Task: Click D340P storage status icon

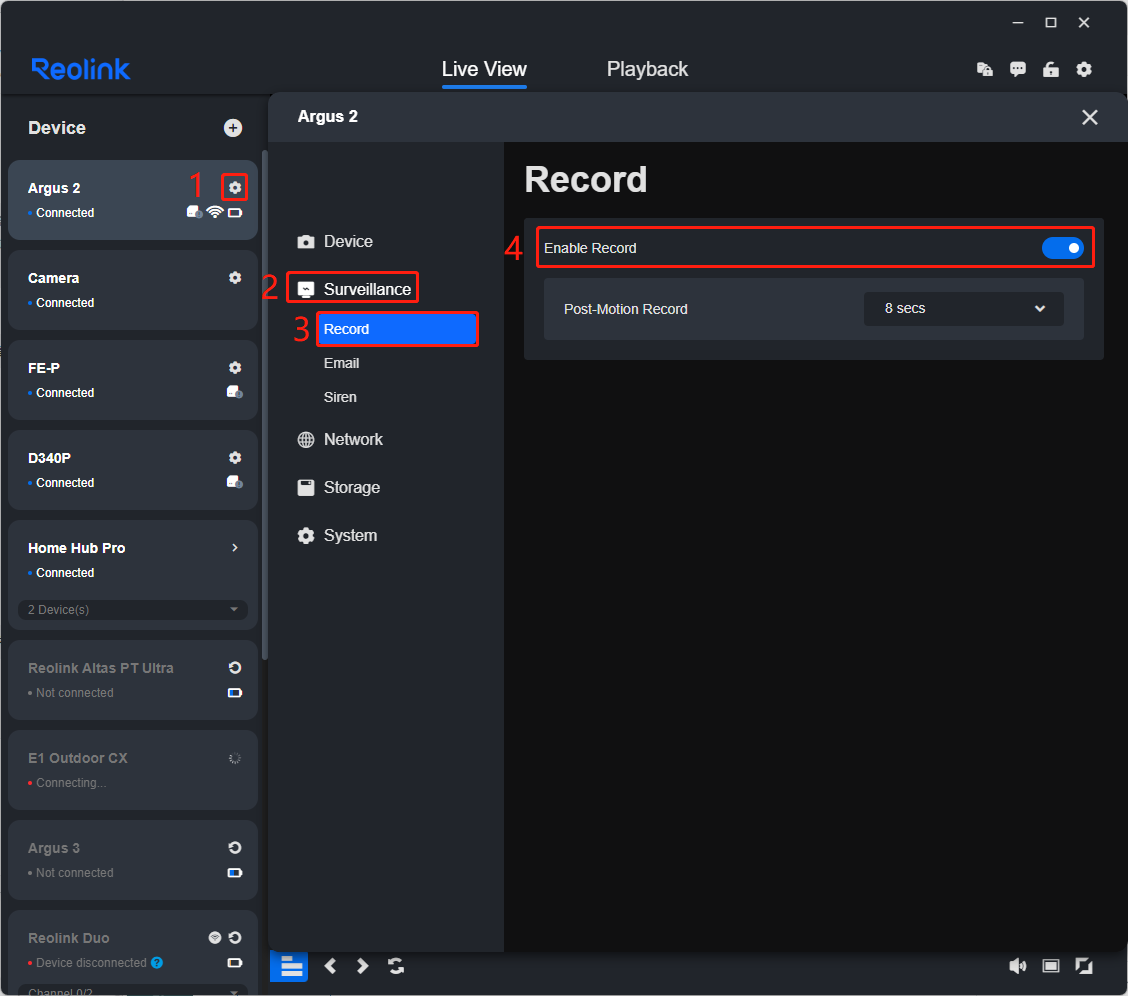Action: tap(235, 482)
